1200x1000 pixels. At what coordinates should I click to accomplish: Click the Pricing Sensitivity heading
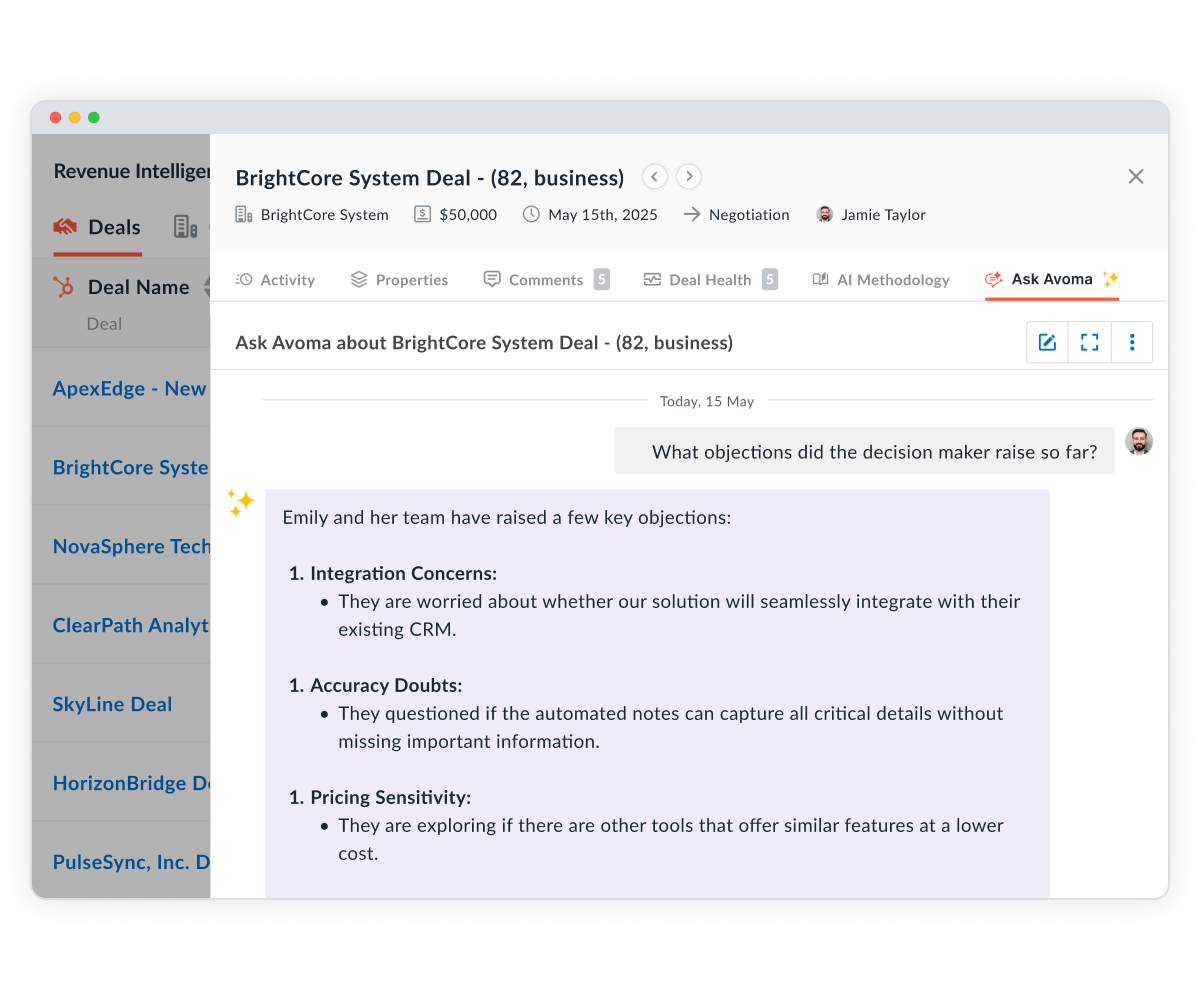point(390,797)
